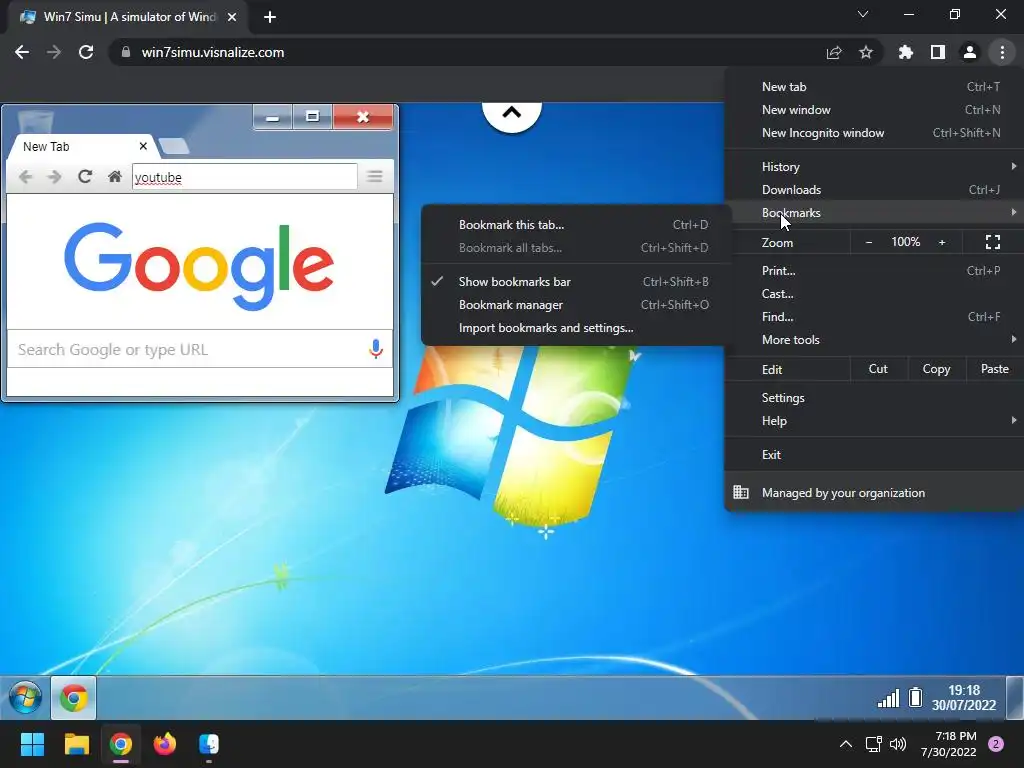Image resolution: width=1024 pixels, height=768 pixels.
Task: Select New tab in Chrome menu
Action: [874, 87]
